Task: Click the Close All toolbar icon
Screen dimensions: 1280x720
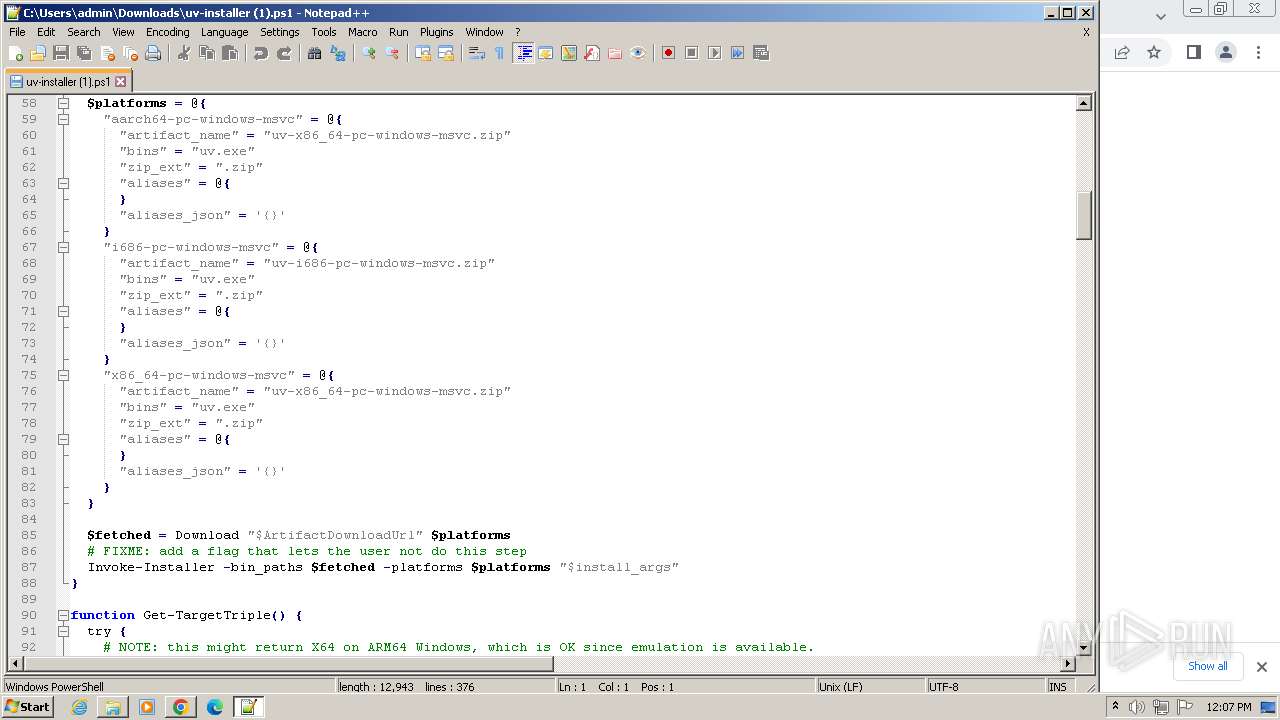Action: pyautogui.click(x=130, y=53)
